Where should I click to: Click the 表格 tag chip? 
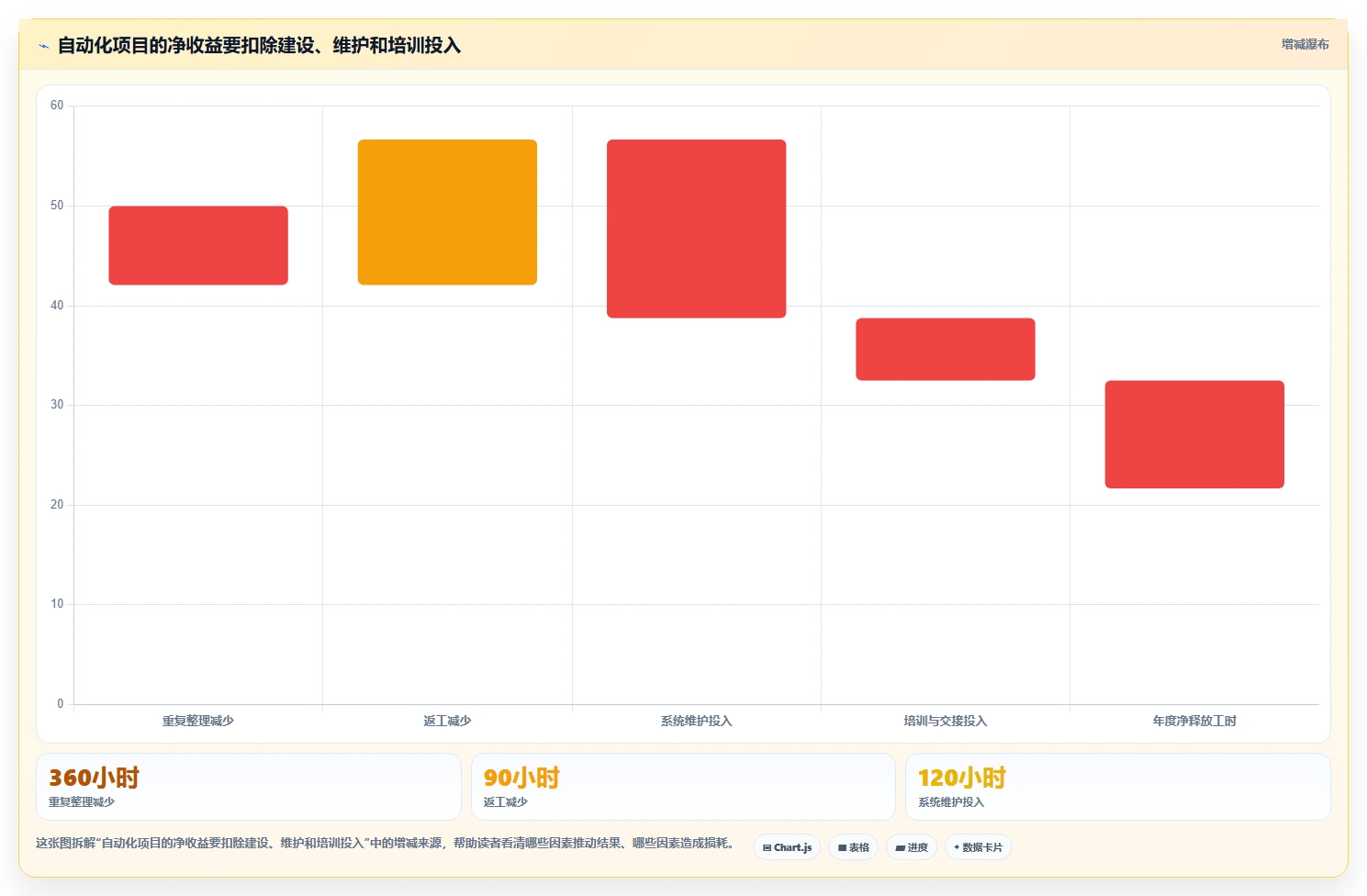tap(854, 847)
